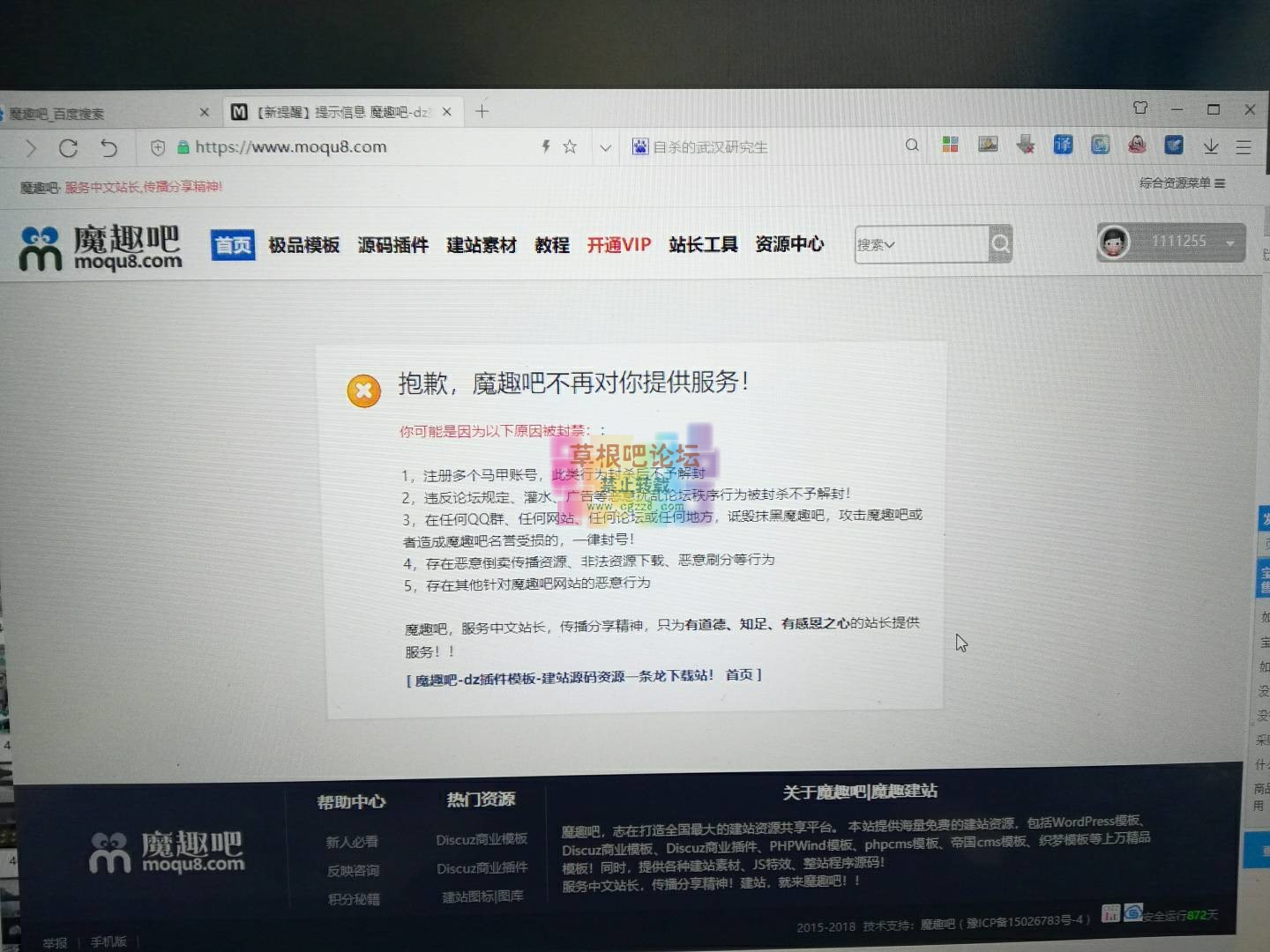Click the site search magnifier button
Image resolution: width=1270 pixels, height=952 pixels.
coord(1000,243)
